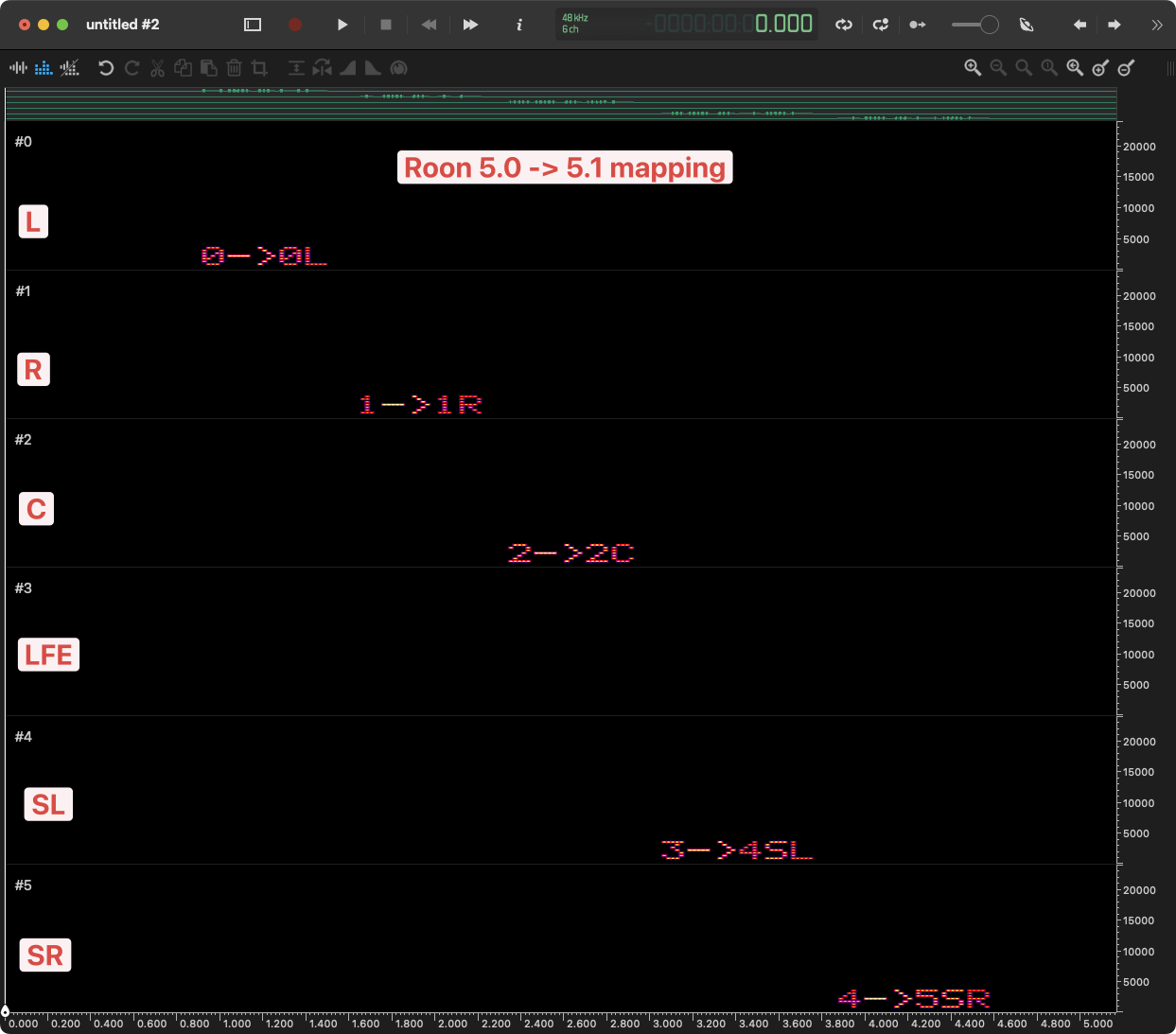This screenshot has width=1176, height=1034.
Task: Click the 3.000 mark on the time ruler
Action: click(667, 1024)
